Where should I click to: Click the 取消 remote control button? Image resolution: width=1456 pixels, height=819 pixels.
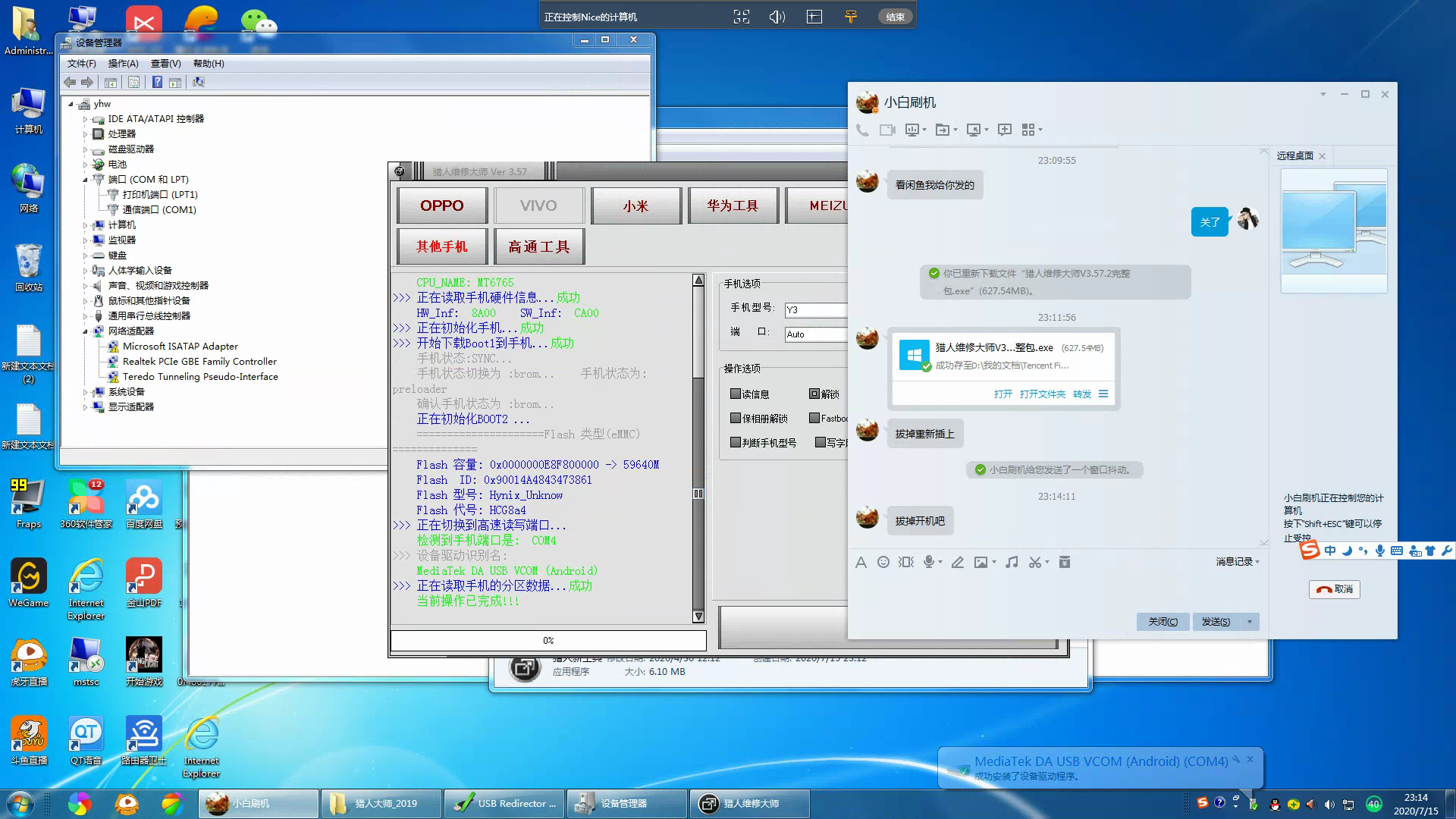point(1334,589)
